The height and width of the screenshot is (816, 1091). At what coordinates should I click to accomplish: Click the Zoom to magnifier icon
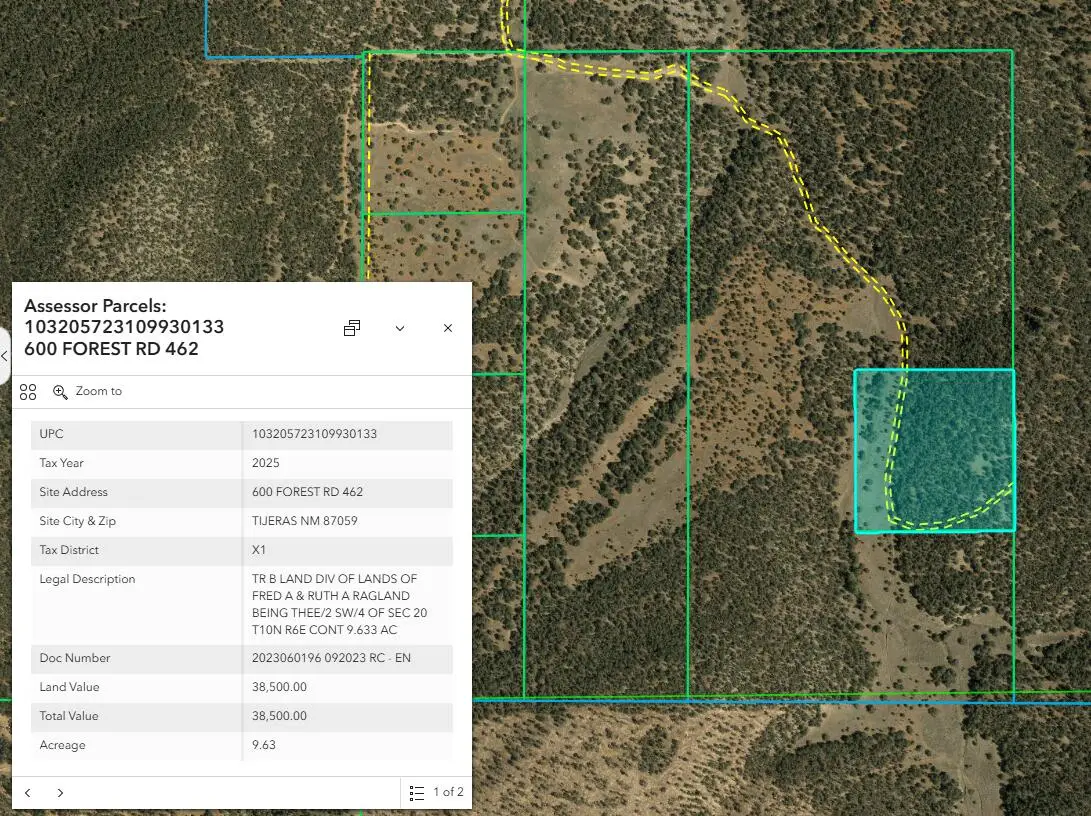click(x=60, y=391)
